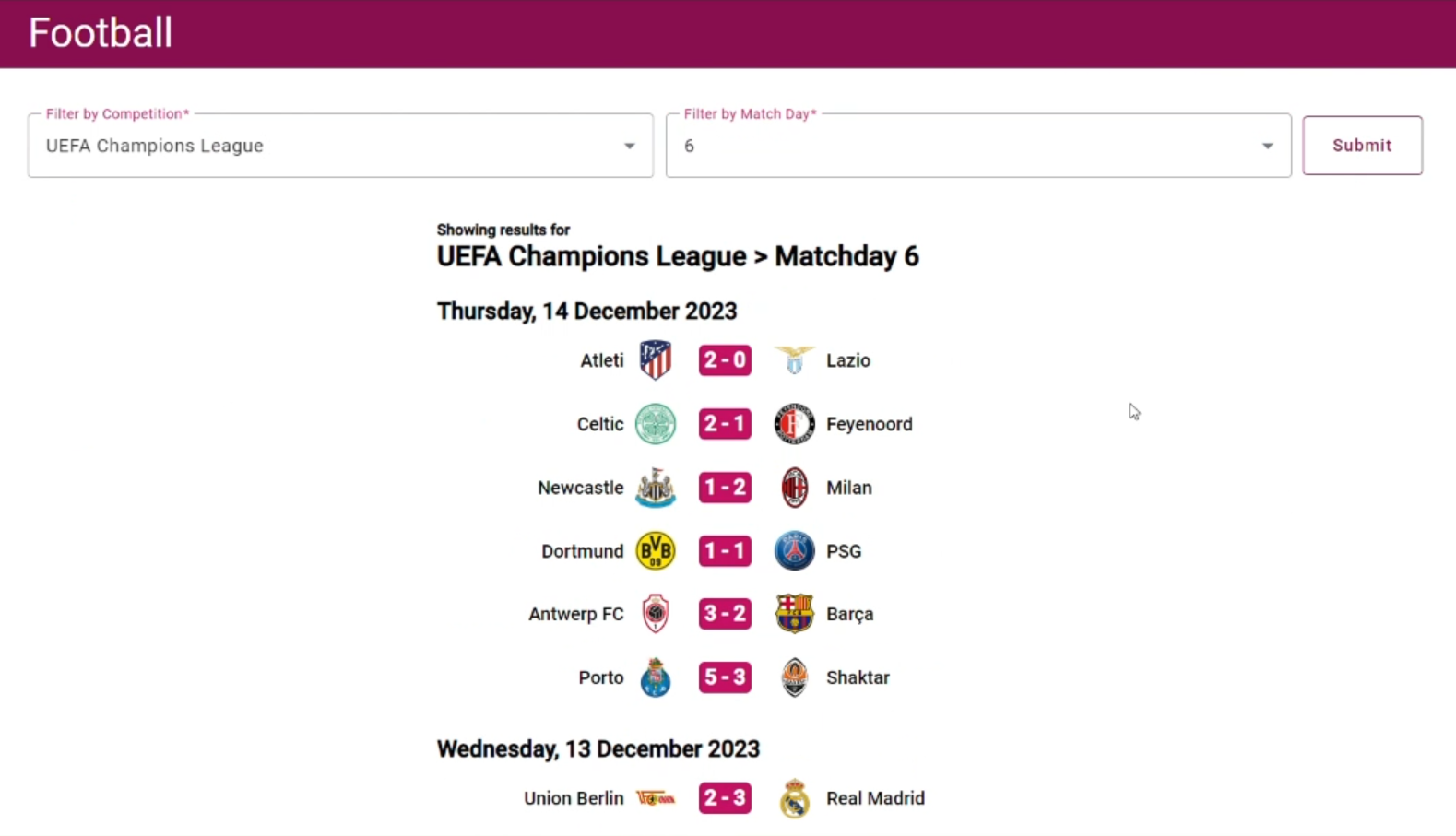Open the Filter by Competition dropdown
This screenshot has width=1456, height=836.
[340, 146]
